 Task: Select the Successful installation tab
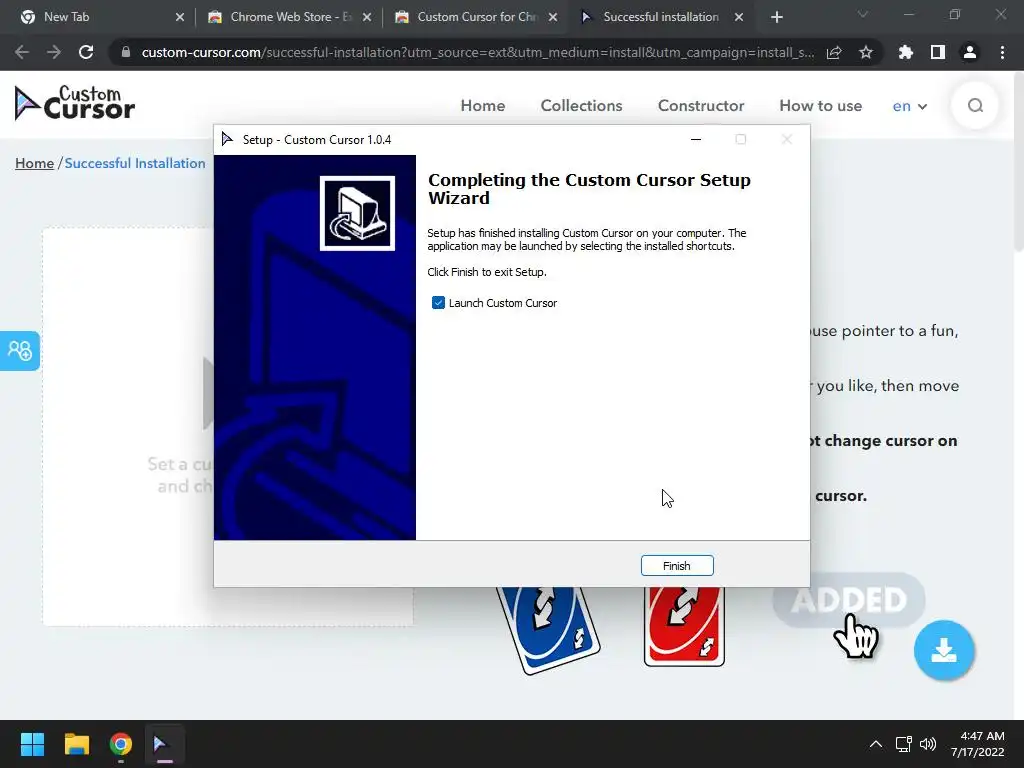coord(660,17)
